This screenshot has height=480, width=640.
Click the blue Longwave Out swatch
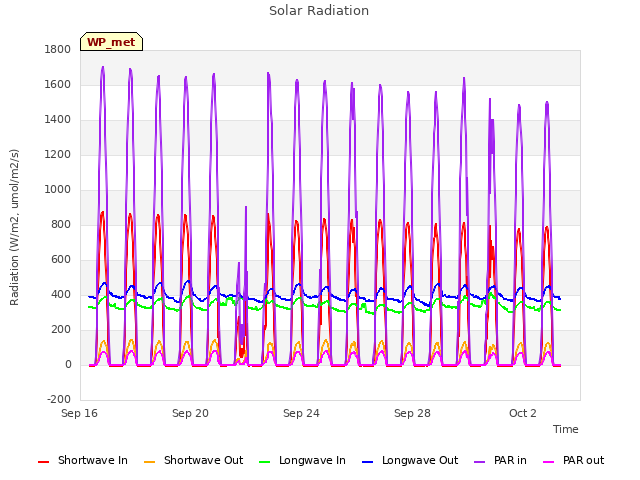(x=368, y=462)
